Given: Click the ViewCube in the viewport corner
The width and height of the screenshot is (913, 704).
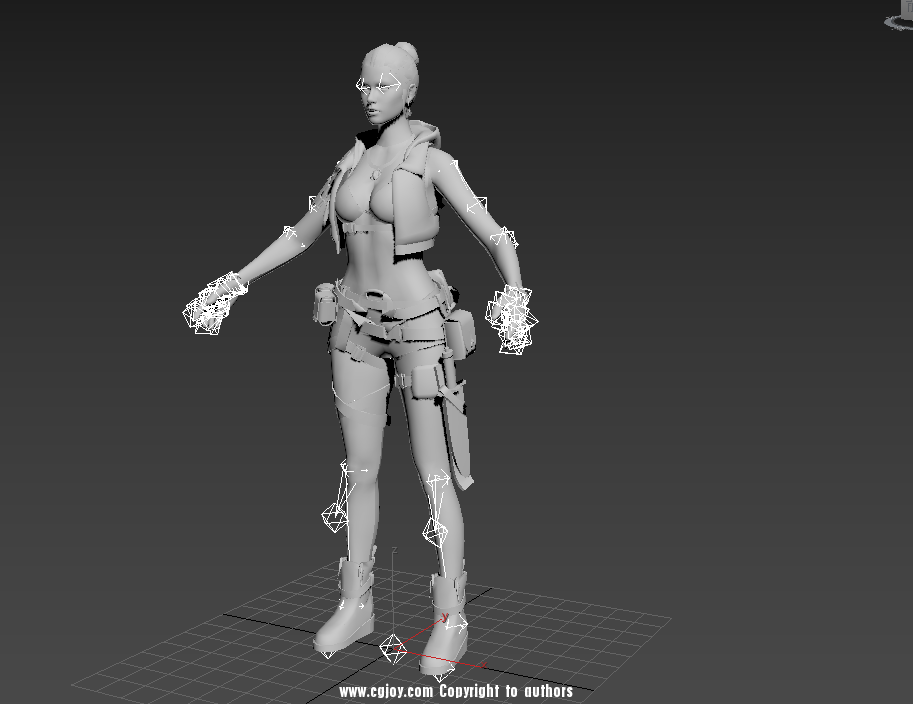Looking at the screenshot, I should click(x=903, y=8).
